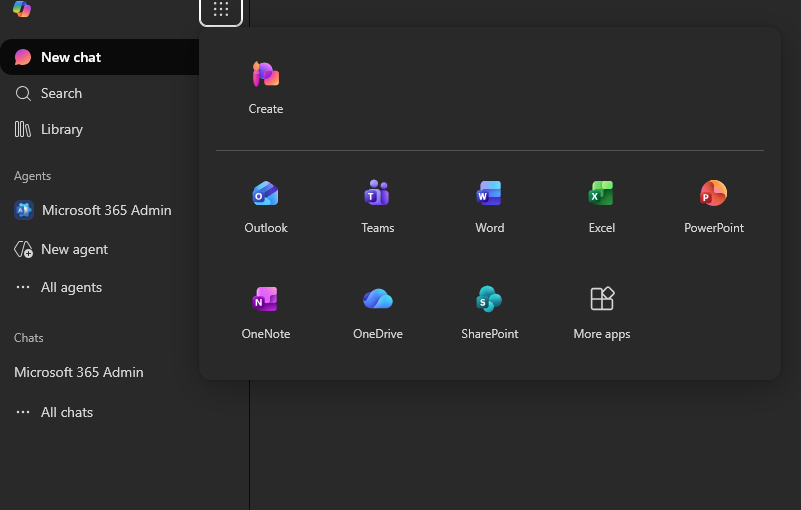The width and height of the screenshot is (801, 510).
Task: Launch Outlook from the app grid
Action: point(266,206)
